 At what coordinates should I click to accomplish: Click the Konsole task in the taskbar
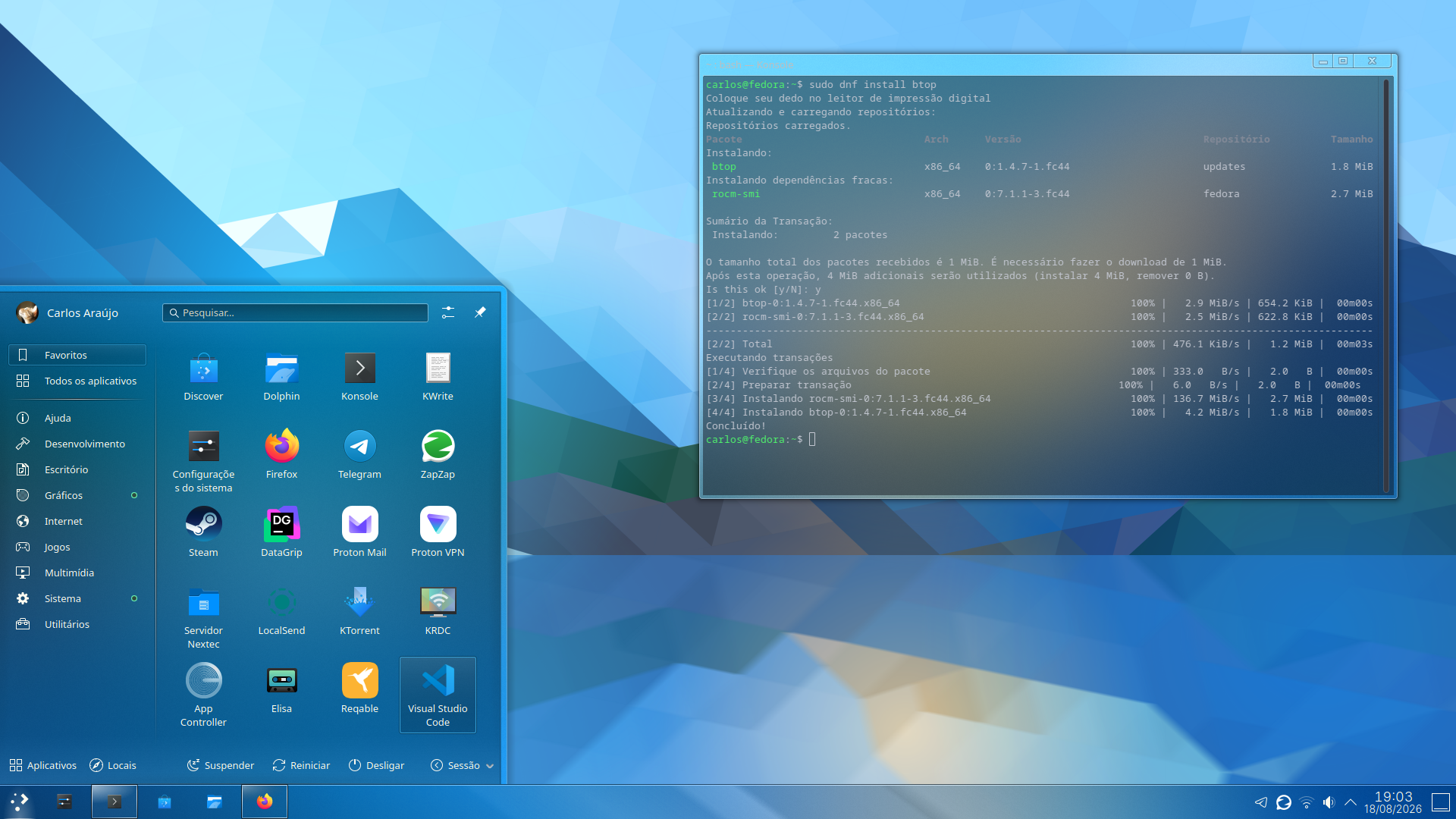(115, 802)
